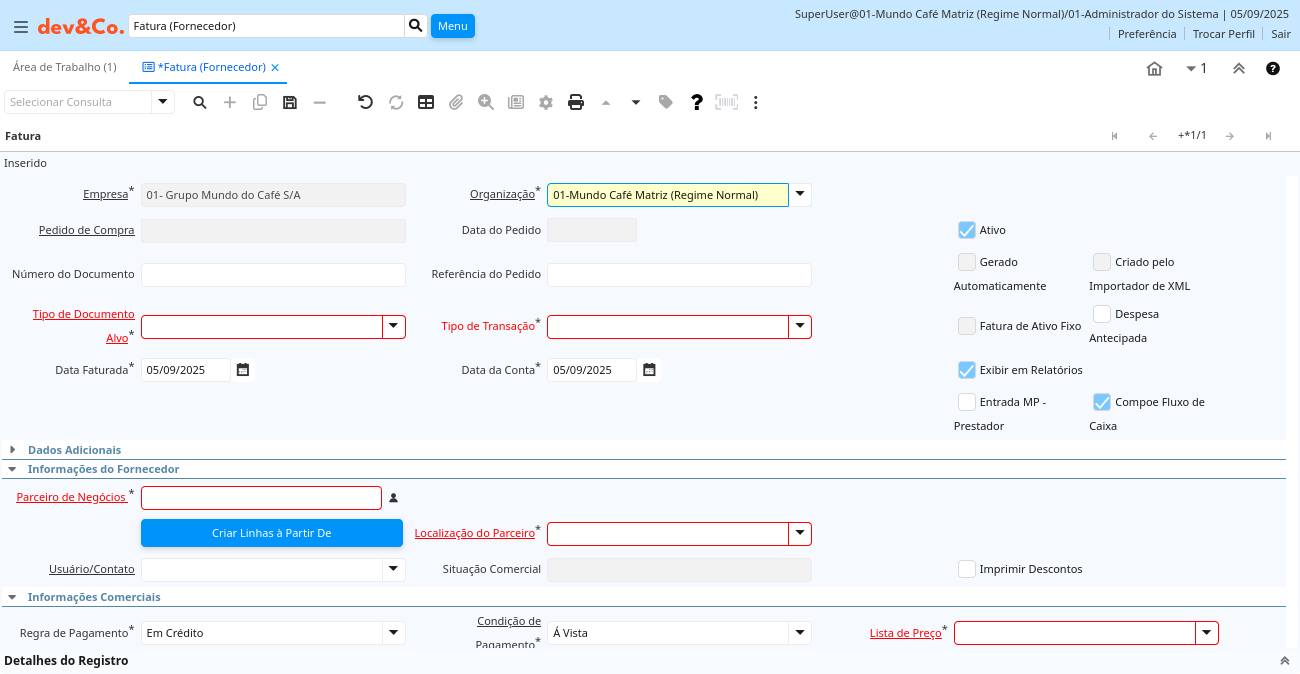The height and width of the screenshot is (674, 1300).
Task: Open calendar picker for Data Faturada
Action: (x=242, y=370)
